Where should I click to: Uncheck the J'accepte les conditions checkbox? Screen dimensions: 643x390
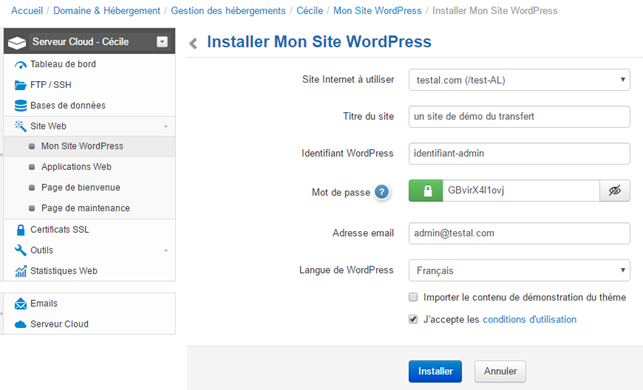point(413,319)
